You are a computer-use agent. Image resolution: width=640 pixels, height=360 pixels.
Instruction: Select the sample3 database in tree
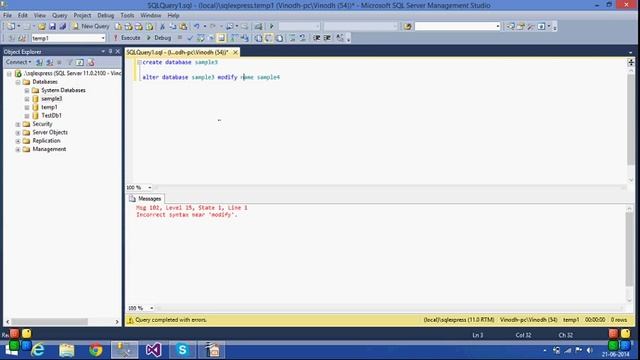(x=51, y=99)
